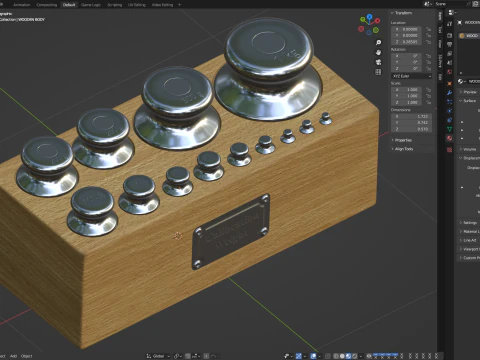This screenshot has width=480, height=360.
Task: Open the Particles properties tab
Action: click(x=450, y=102)
